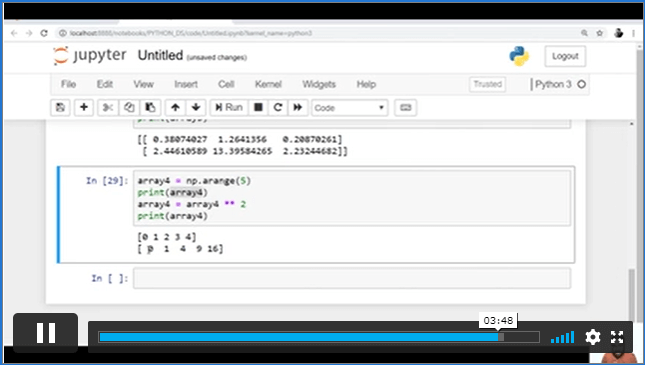
Task: Move selected cell up arrow
Action: [175, 108]
